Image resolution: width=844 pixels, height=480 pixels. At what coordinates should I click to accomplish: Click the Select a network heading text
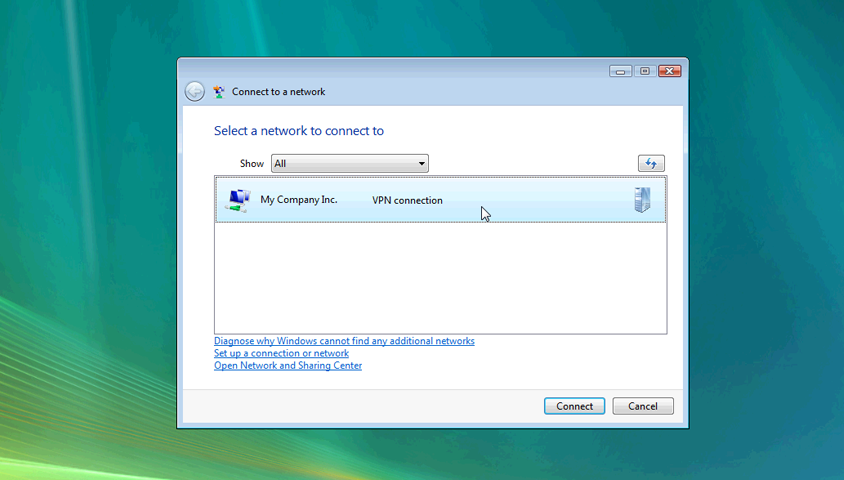(x=299, y=131)
